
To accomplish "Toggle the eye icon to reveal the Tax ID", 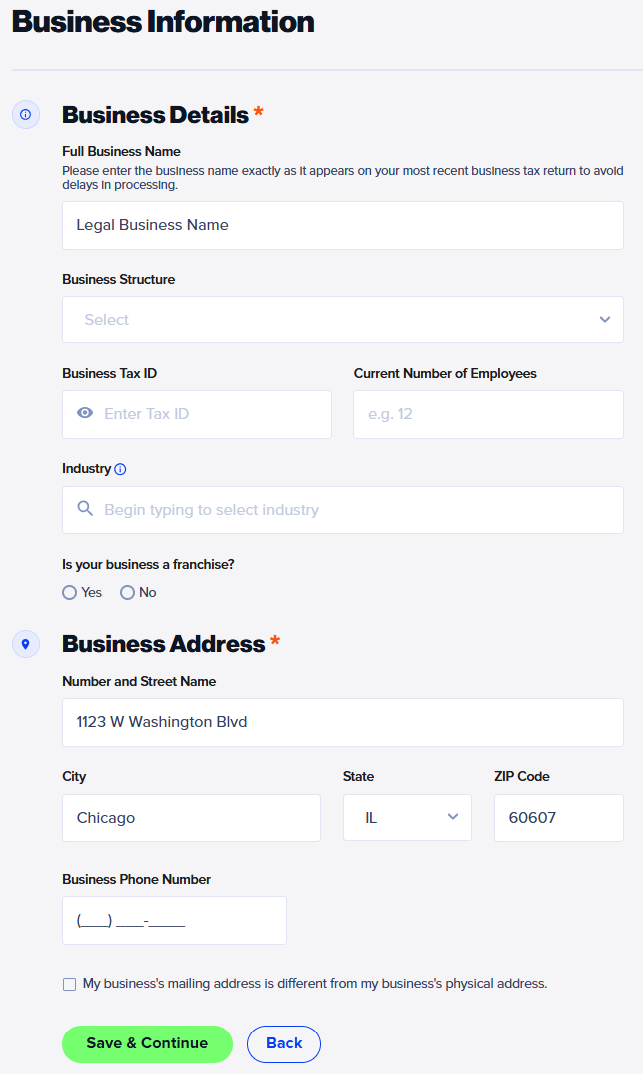I will (85, 412).
